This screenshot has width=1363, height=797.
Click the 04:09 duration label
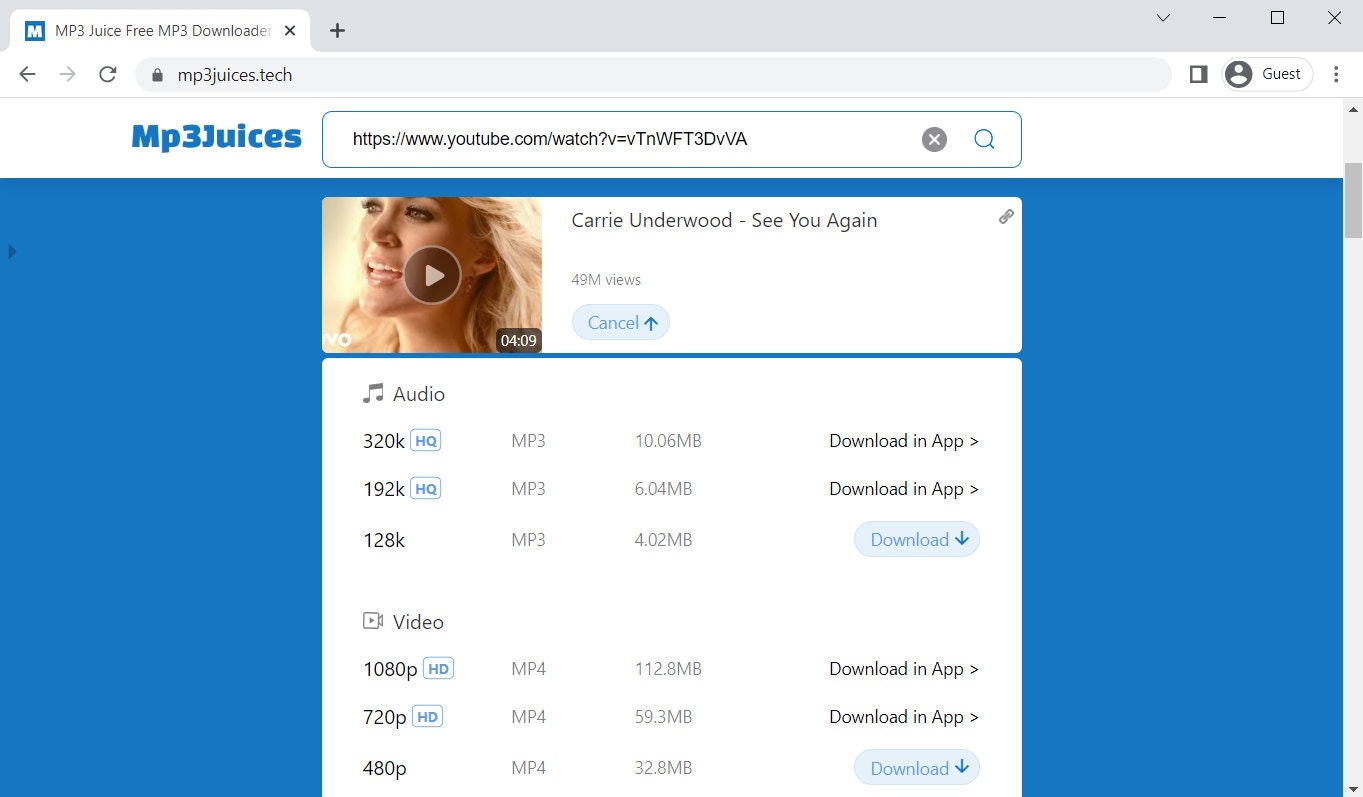tap(519, 340)
